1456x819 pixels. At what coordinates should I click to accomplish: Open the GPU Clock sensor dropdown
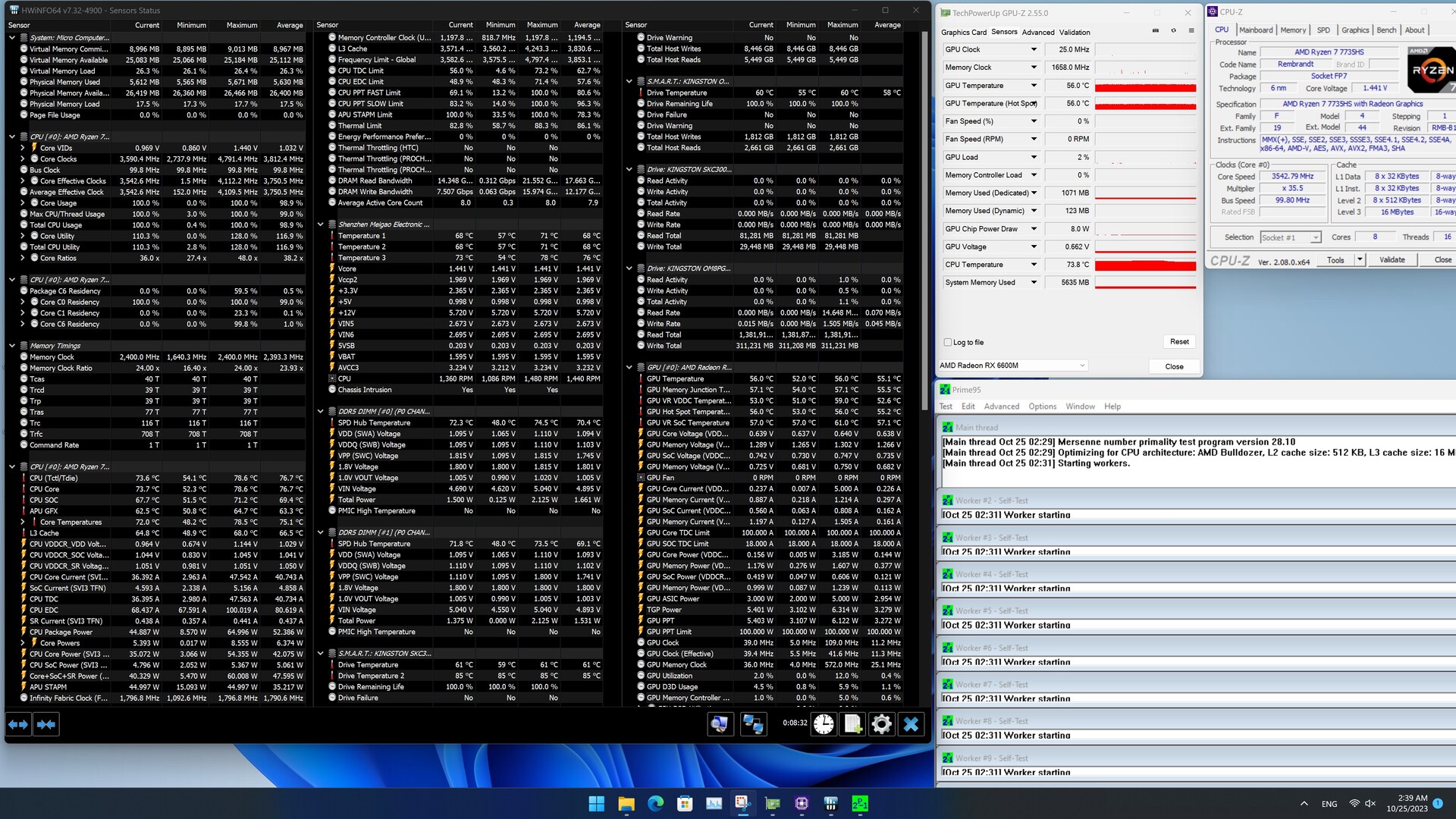coord(1033,49)
